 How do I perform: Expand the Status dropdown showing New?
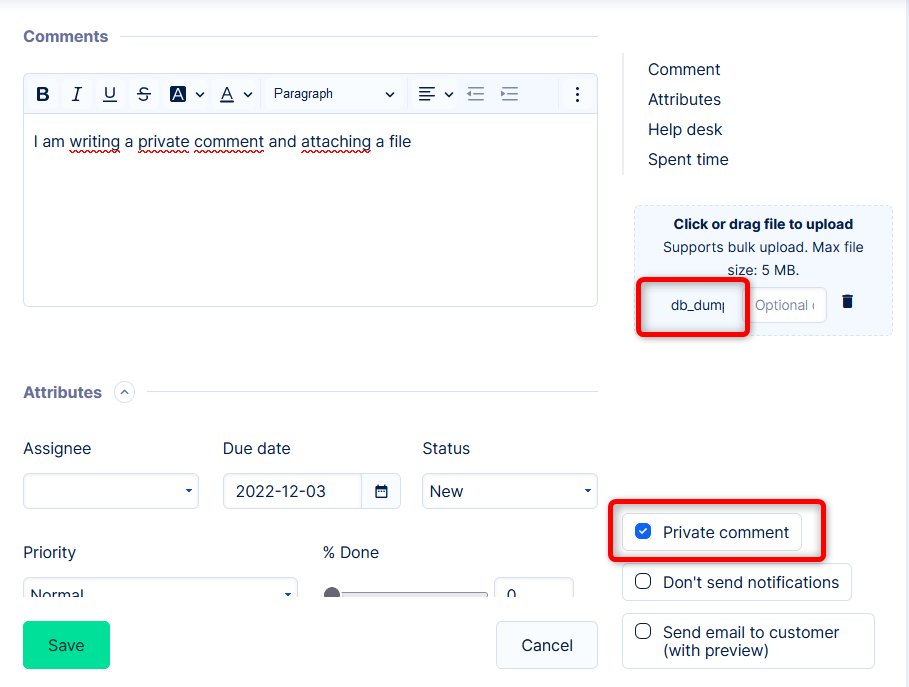pos(509,491)
